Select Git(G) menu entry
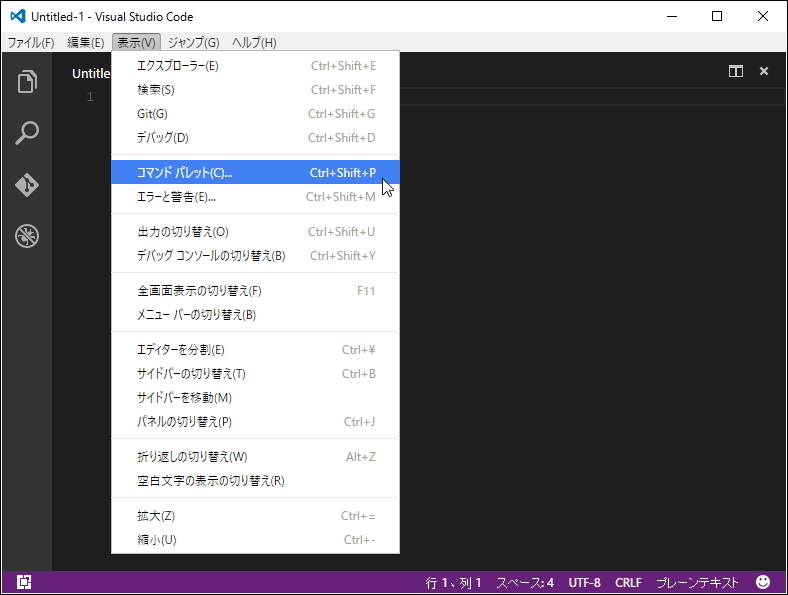The width and height of the screenshot is (788, 595). 255,114
